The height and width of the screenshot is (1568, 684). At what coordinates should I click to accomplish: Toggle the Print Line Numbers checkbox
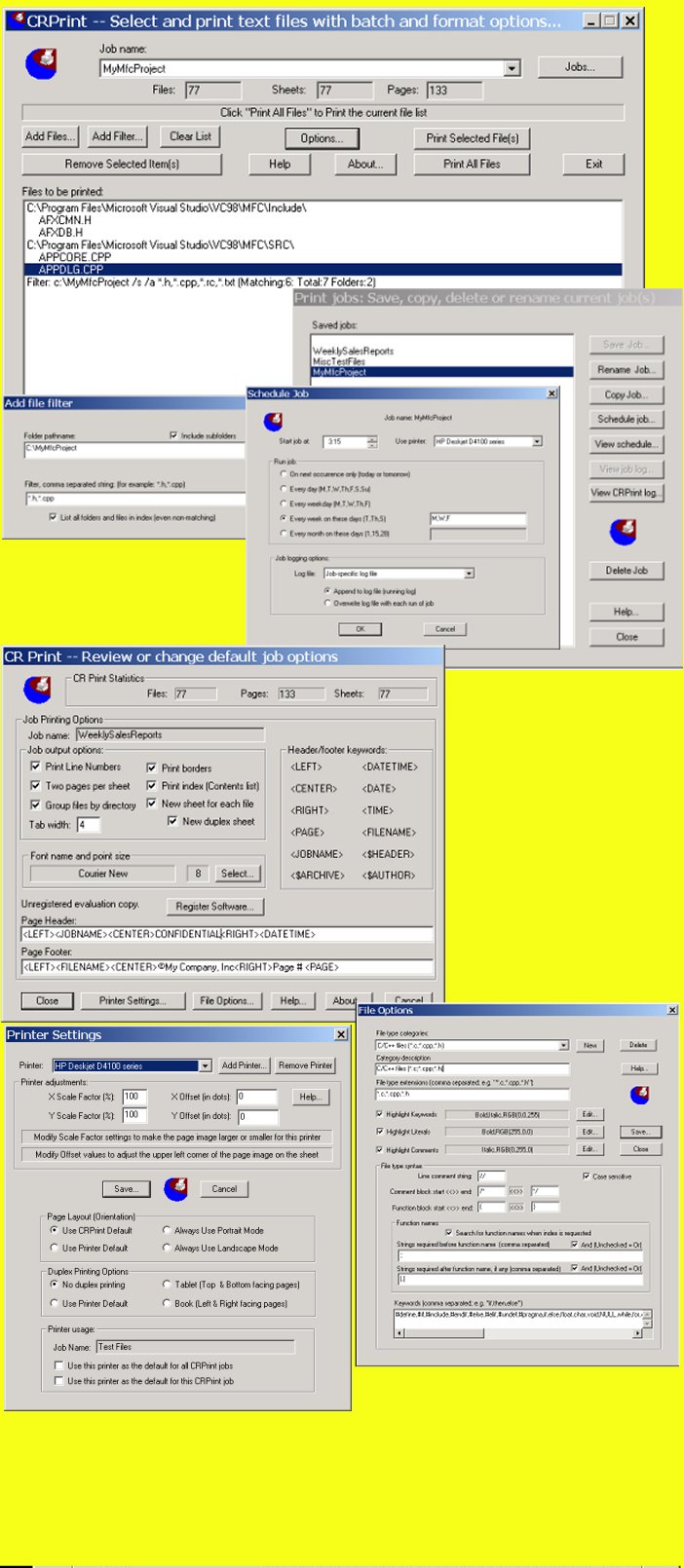36,767
